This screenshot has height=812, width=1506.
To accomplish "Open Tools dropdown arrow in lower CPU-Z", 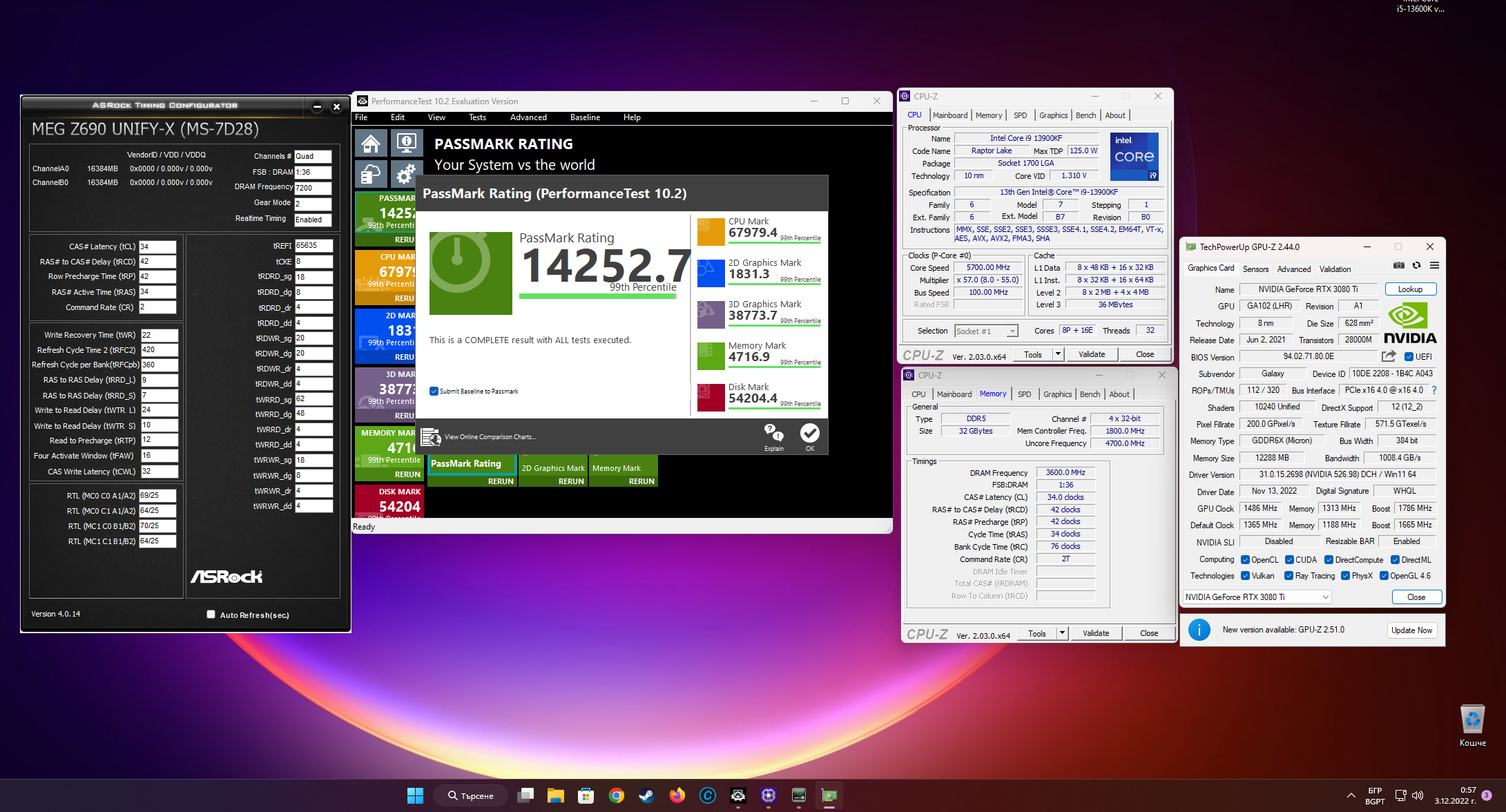I will [1061, 633].
